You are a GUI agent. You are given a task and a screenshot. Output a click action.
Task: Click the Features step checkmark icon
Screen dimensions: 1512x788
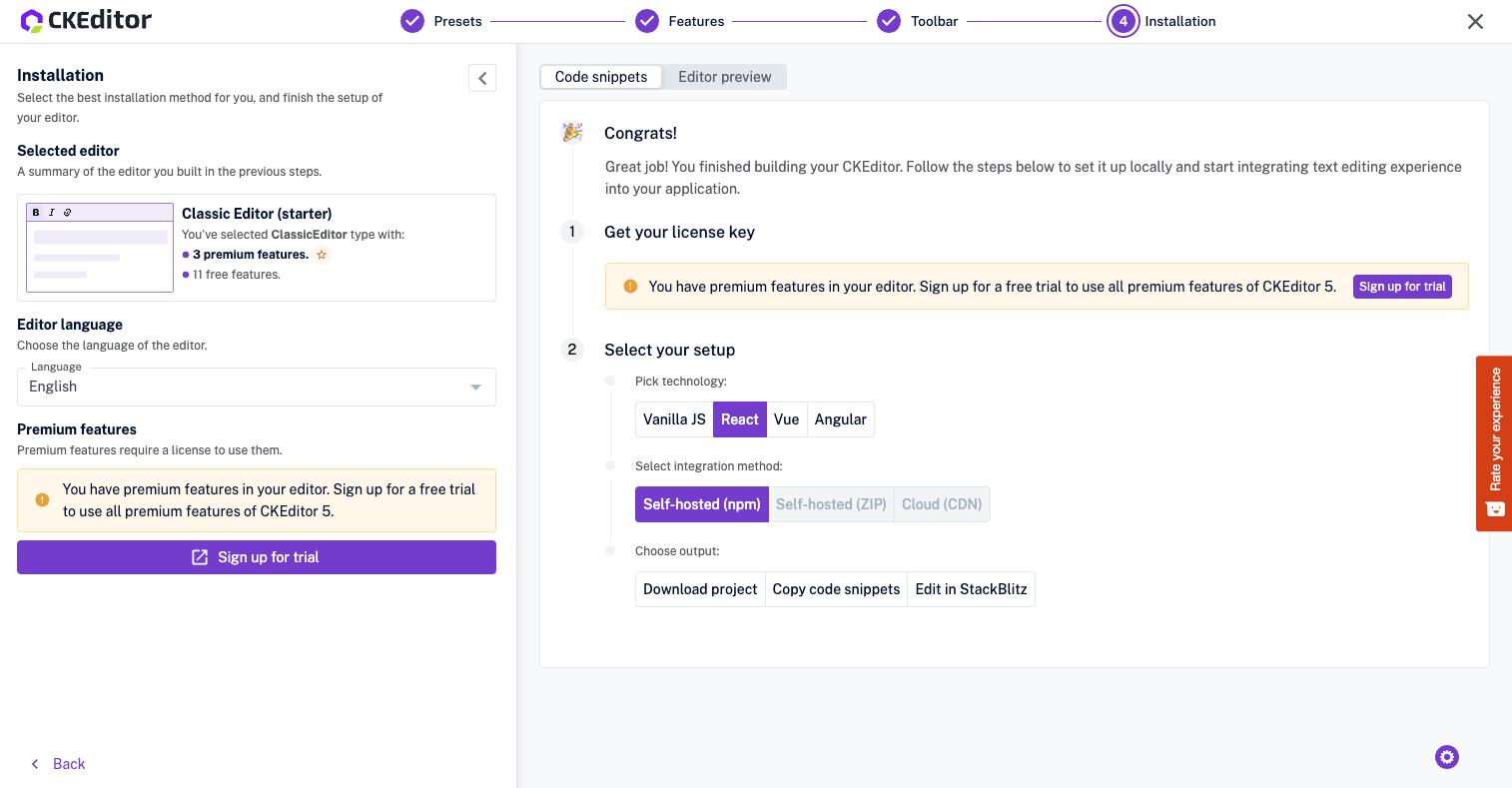click(x=647, y=21)
